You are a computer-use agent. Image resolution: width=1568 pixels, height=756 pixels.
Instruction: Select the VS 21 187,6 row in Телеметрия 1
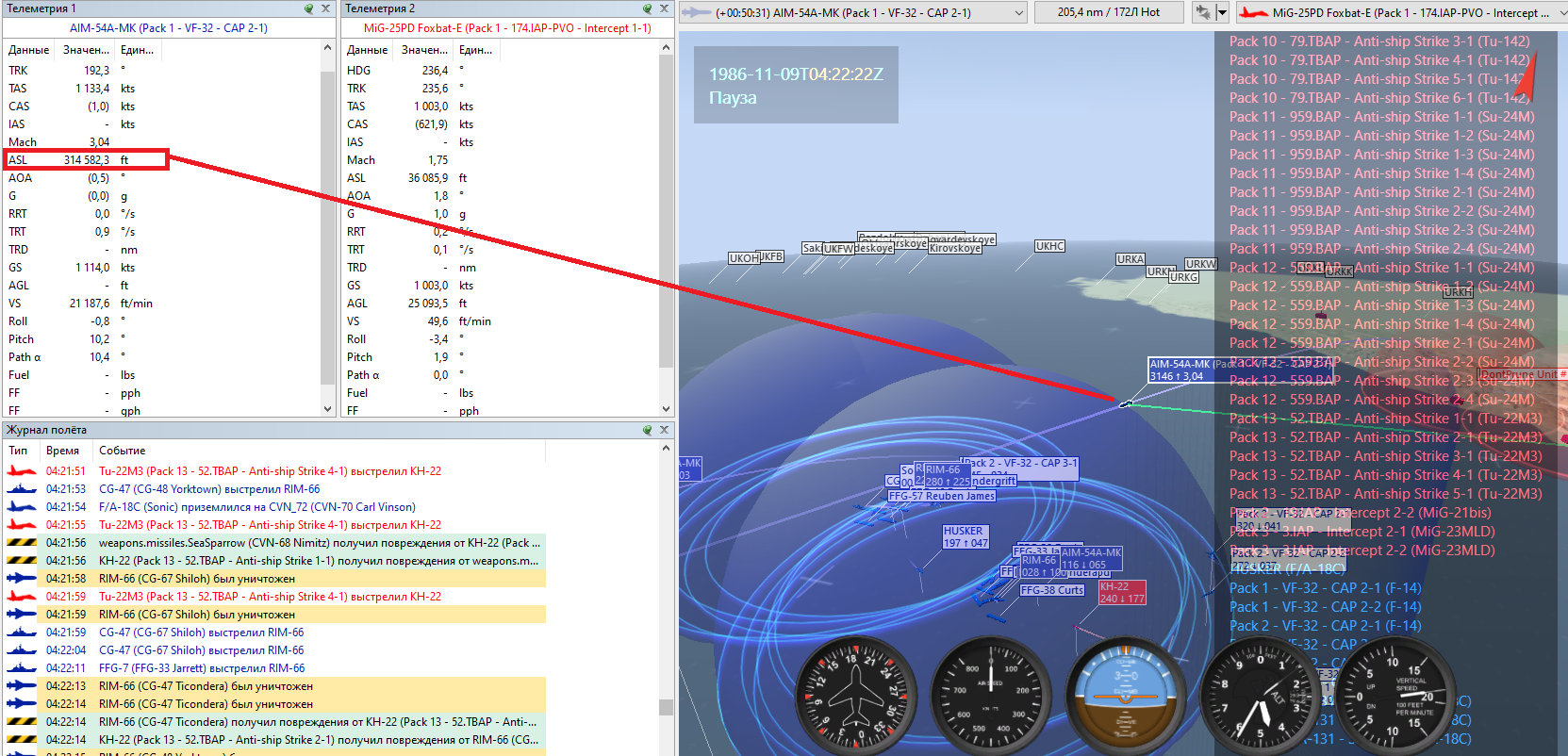[x=162, y=304]
